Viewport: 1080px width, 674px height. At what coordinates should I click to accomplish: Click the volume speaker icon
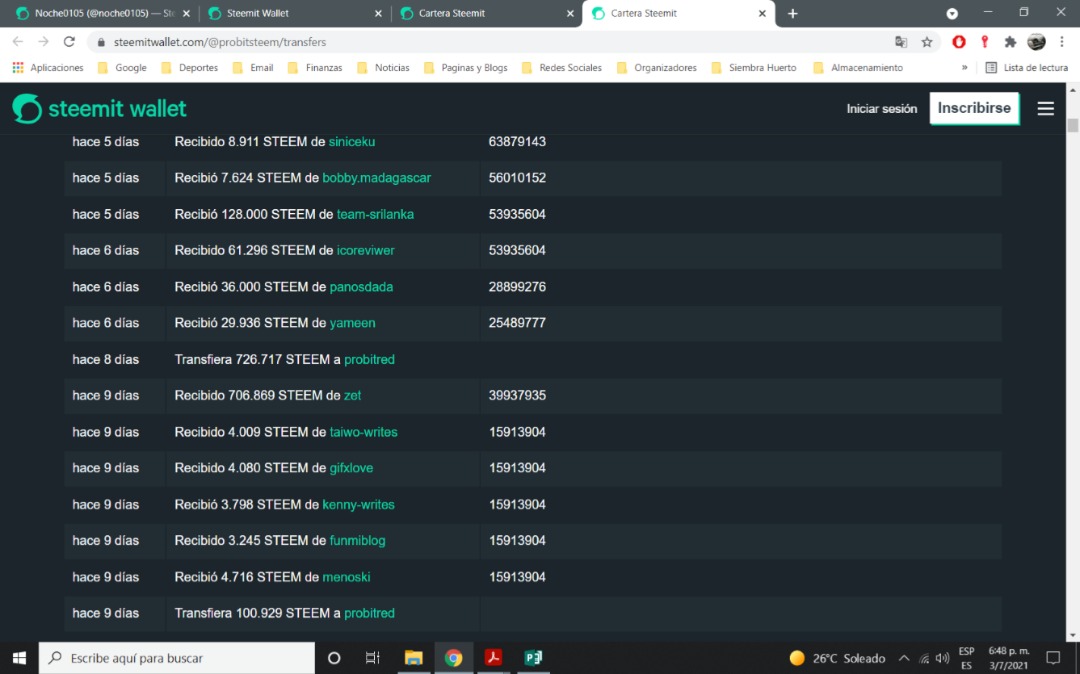click(x=942, y=659)
